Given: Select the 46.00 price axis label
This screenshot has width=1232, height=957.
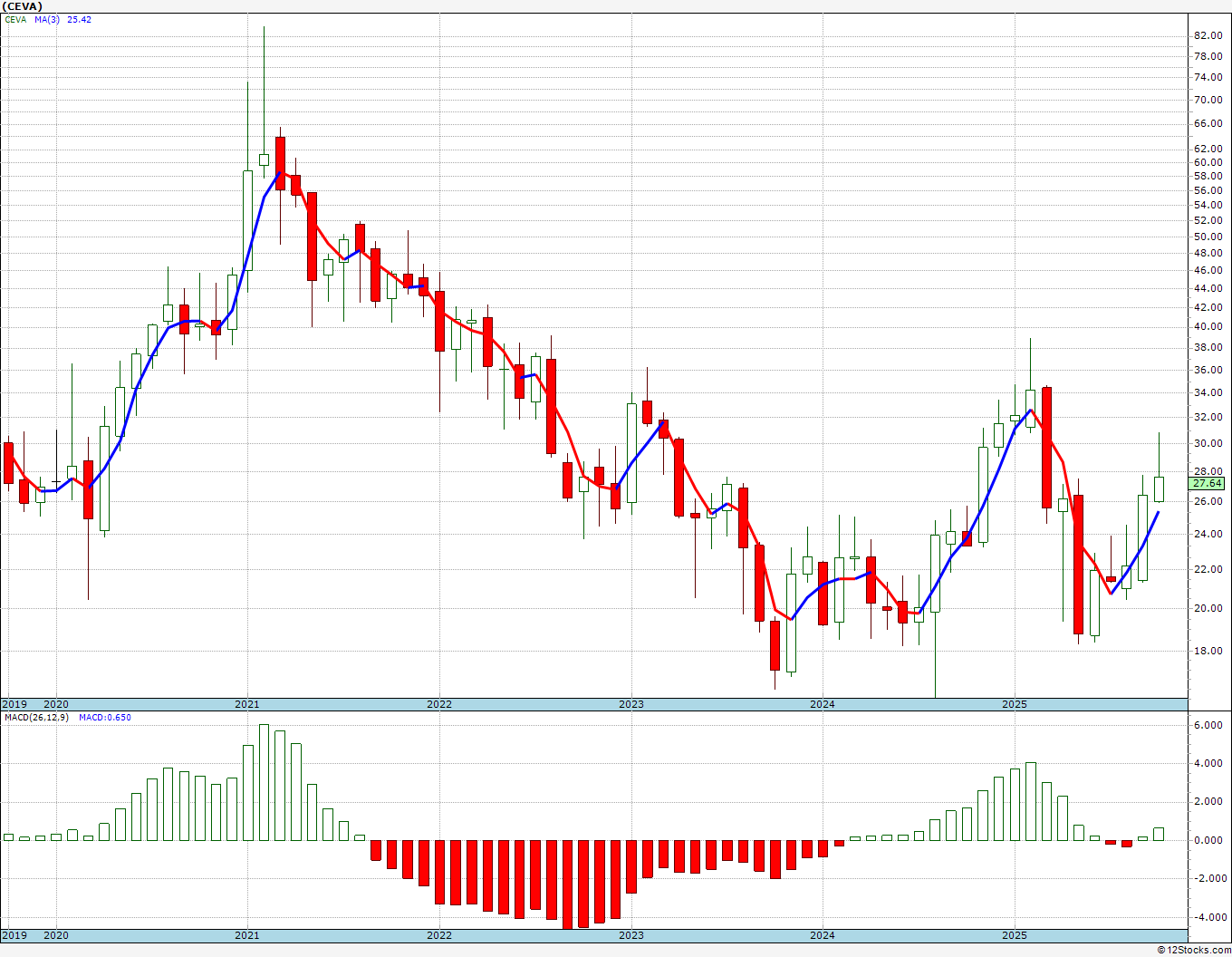Looking at the screenshot, I should [1208, 270].
